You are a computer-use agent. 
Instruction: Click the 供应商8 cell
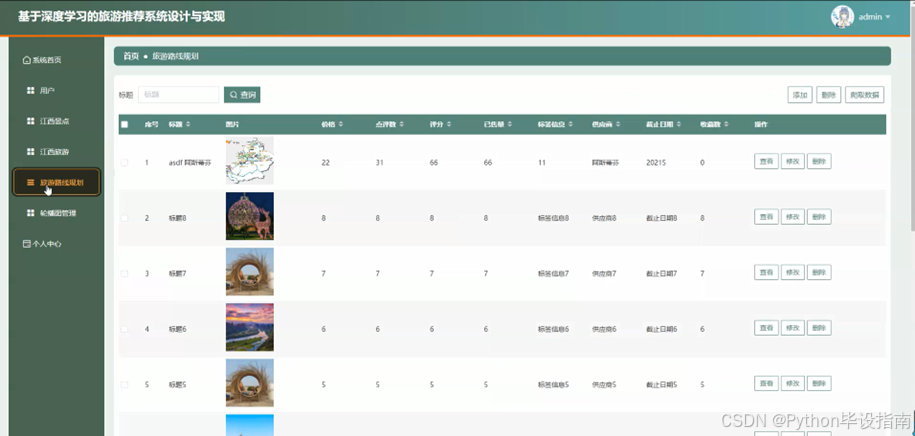604,218
